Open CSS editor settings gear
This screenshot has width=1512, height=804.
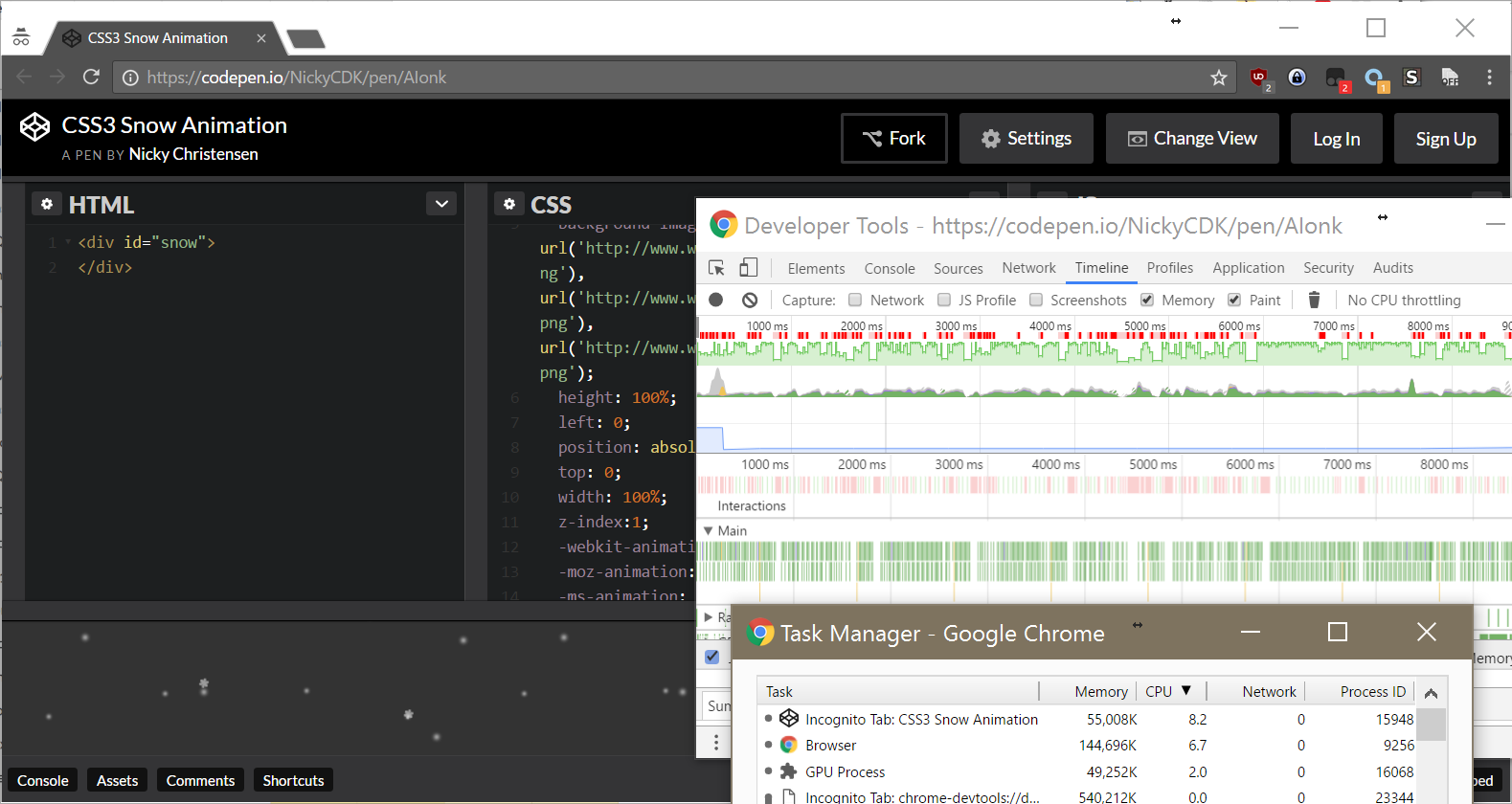pos(509,204)
